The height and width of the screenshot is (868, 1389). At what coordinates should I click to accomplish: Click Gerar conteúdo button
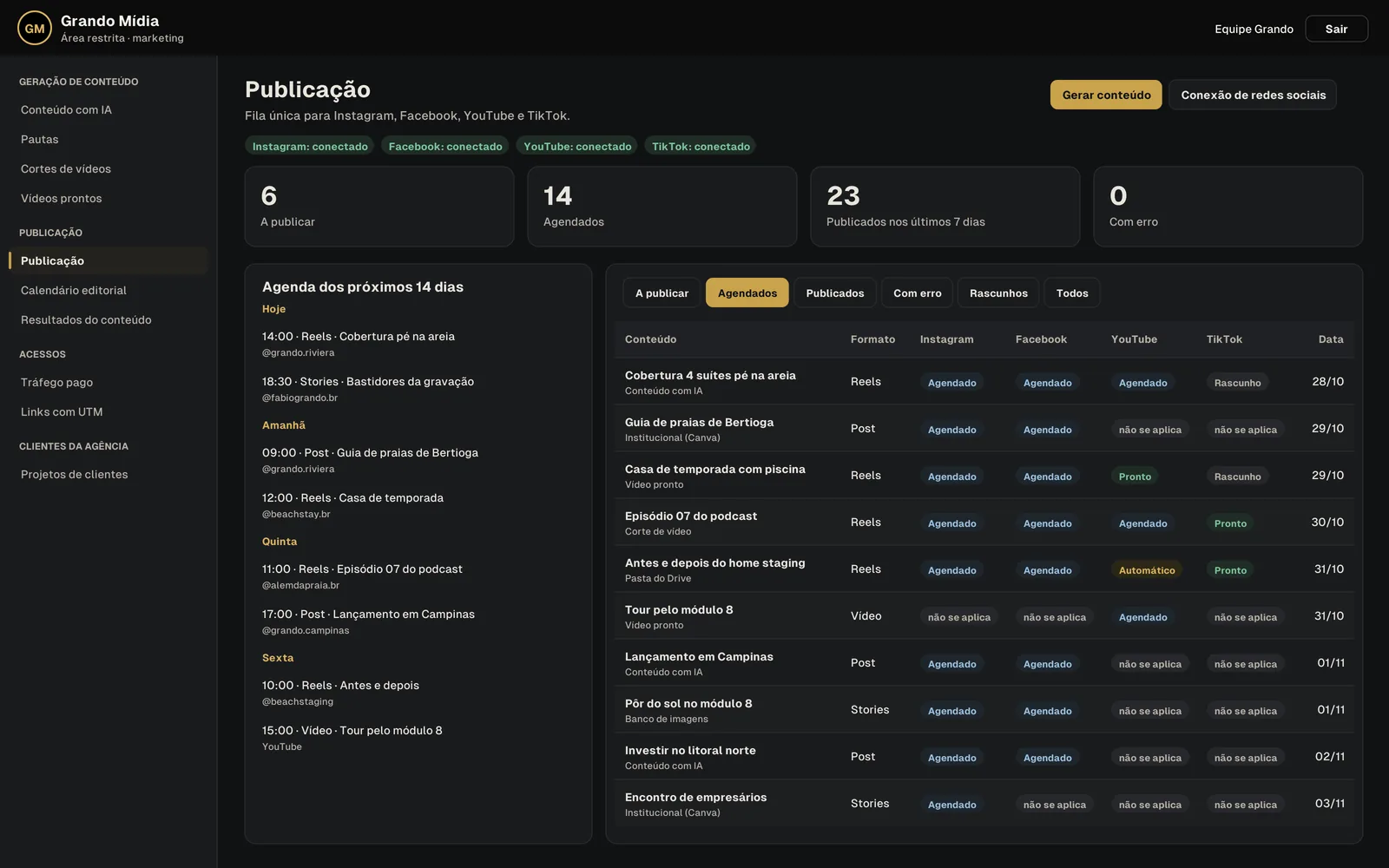click(x=1106, y=95)
